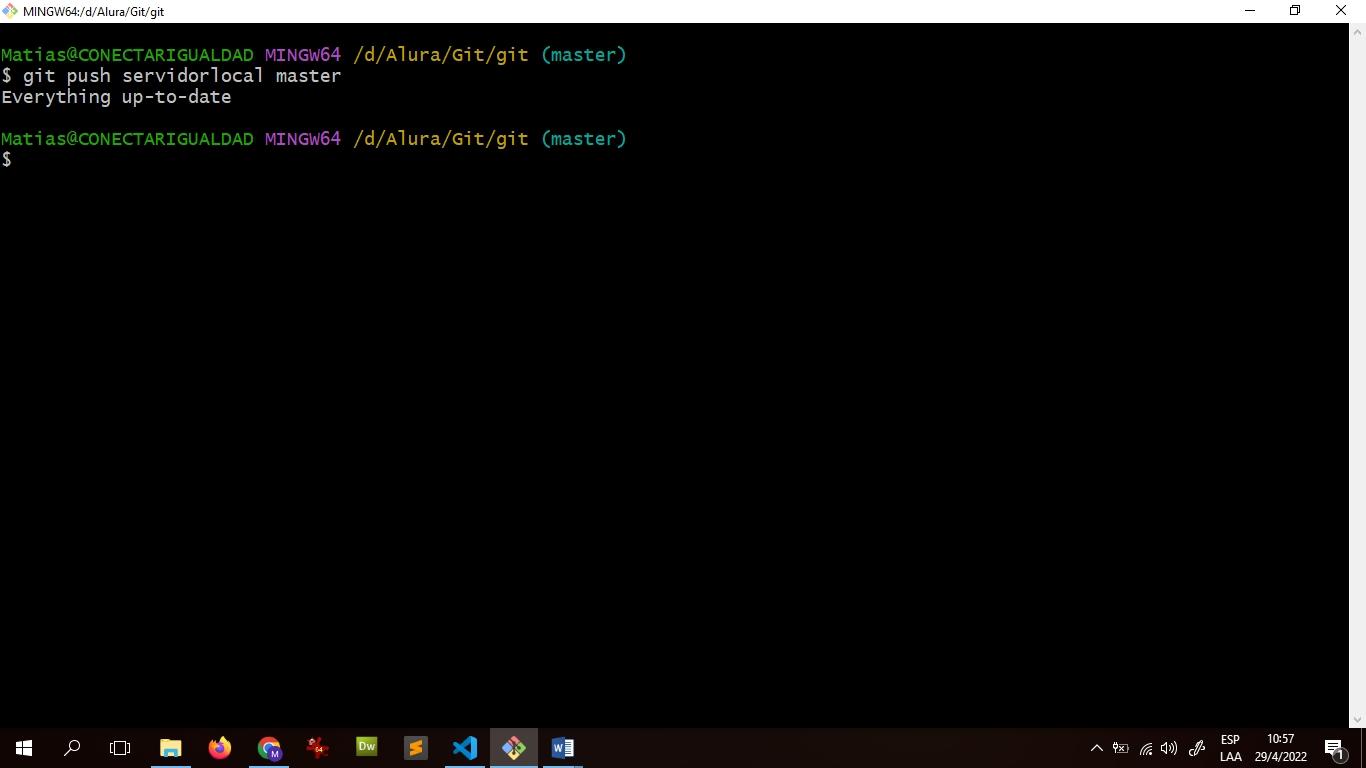Restore down the MINGW64 terminal window

[x=1295, y=11]
